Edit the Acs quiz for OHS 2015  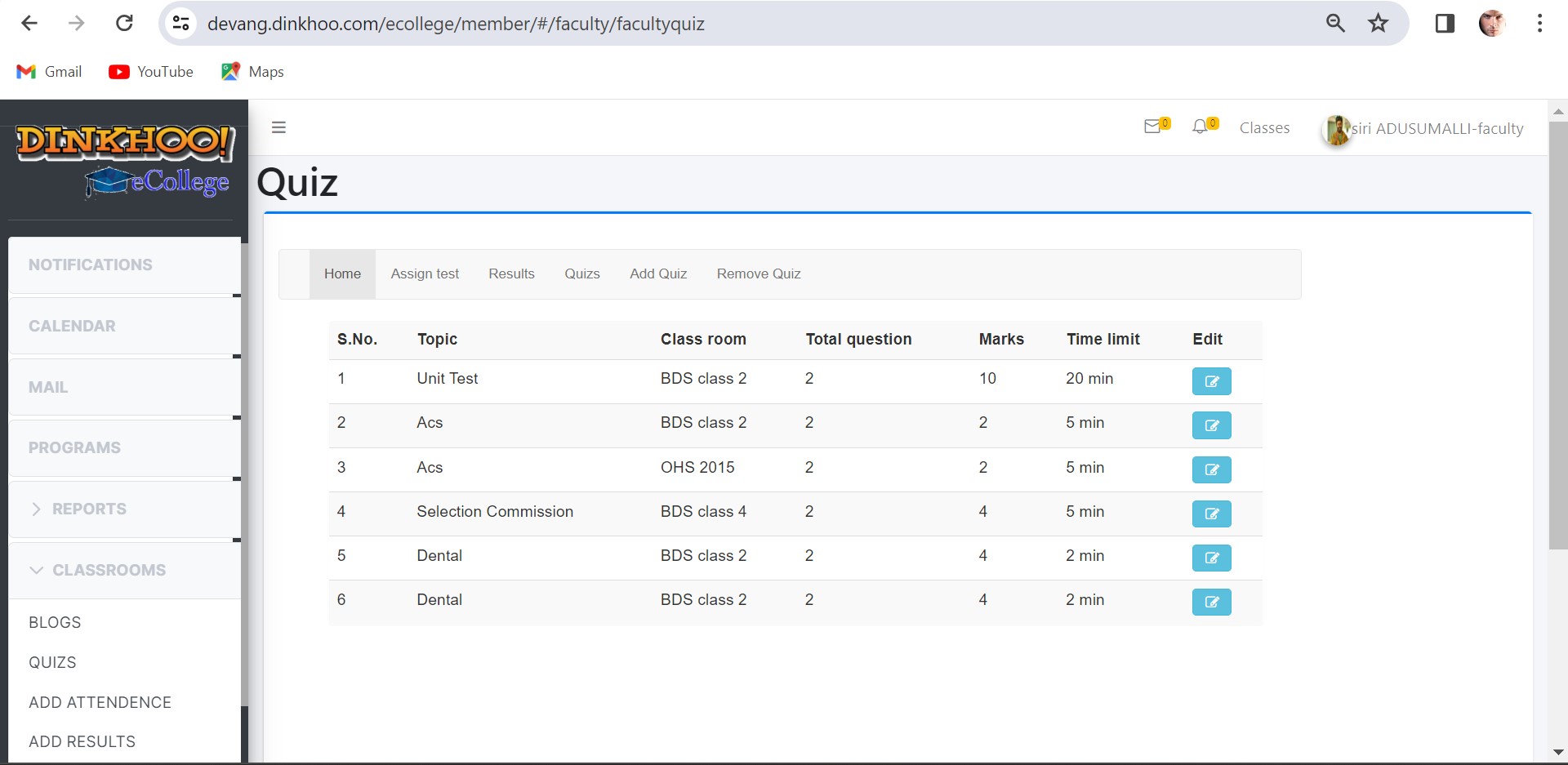point(1211,469)
